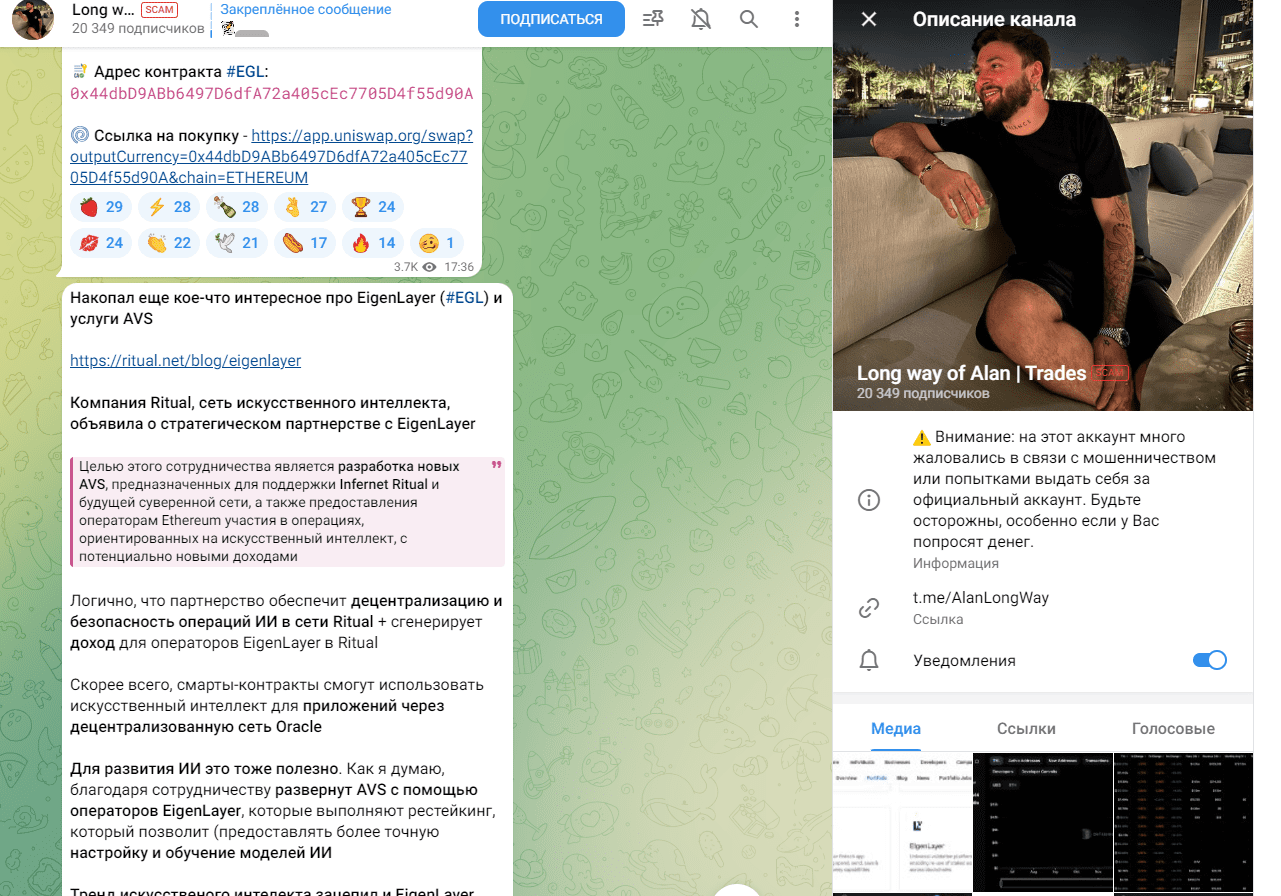Click the bell icon next to Уведомления
1281x896 pixels.
[x=869, y=660]
